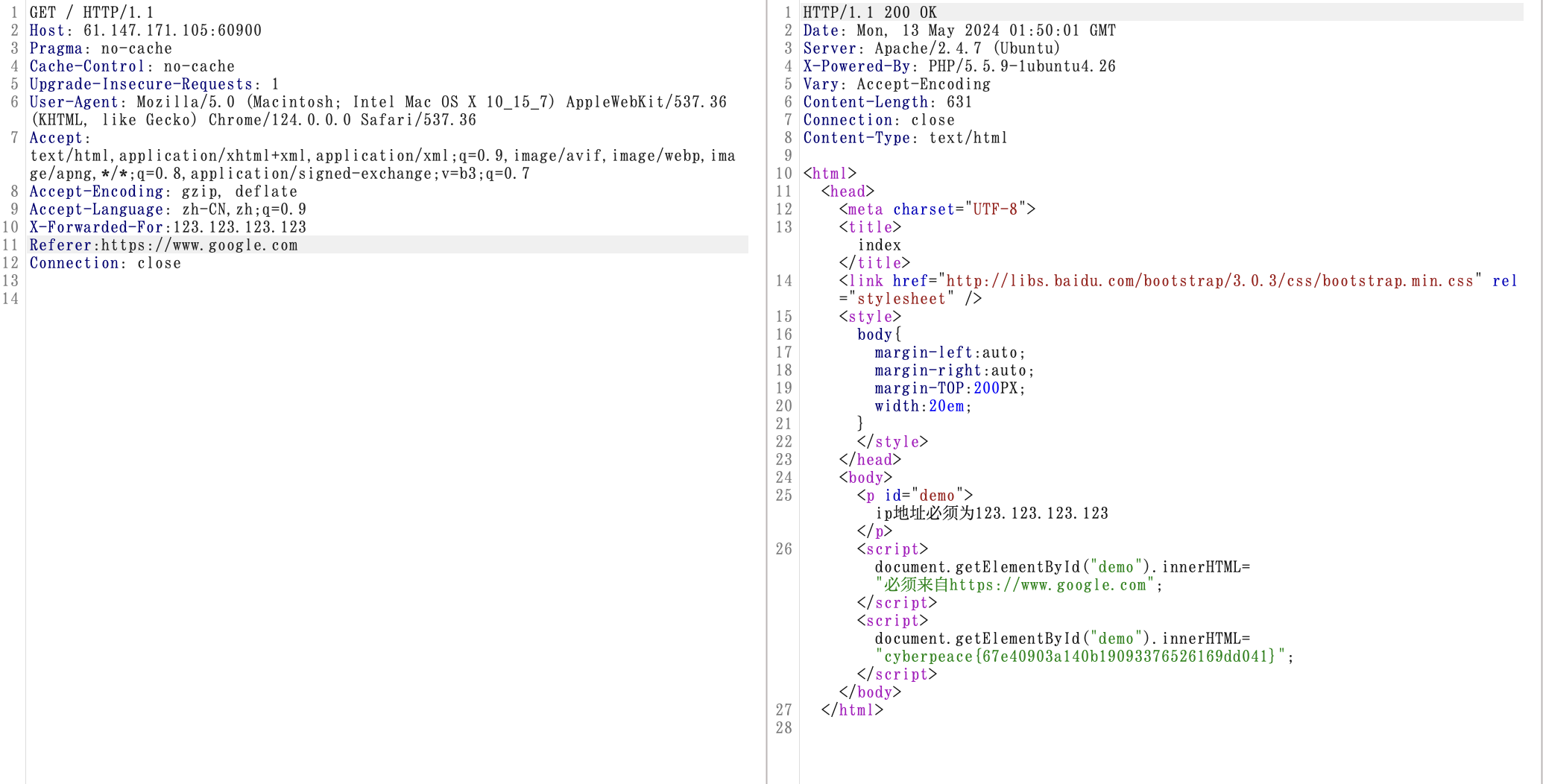Click the 'GET / HTTP/1.1' request line

[x=92, y=13]
